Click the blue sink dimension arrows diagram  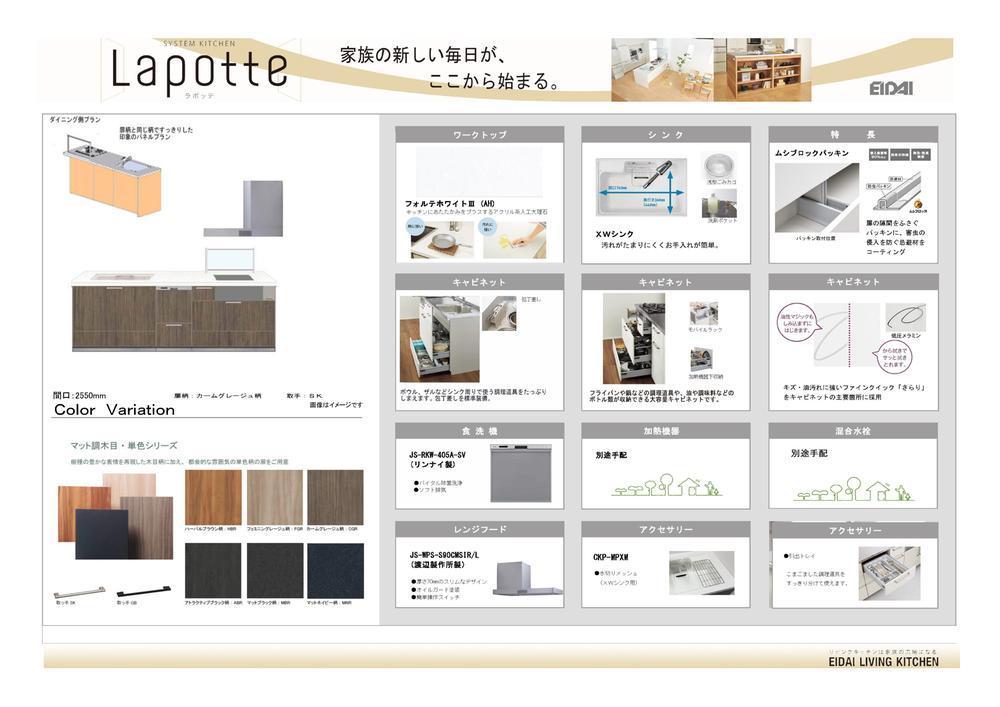pyautogui.click(x=641, y=189)
